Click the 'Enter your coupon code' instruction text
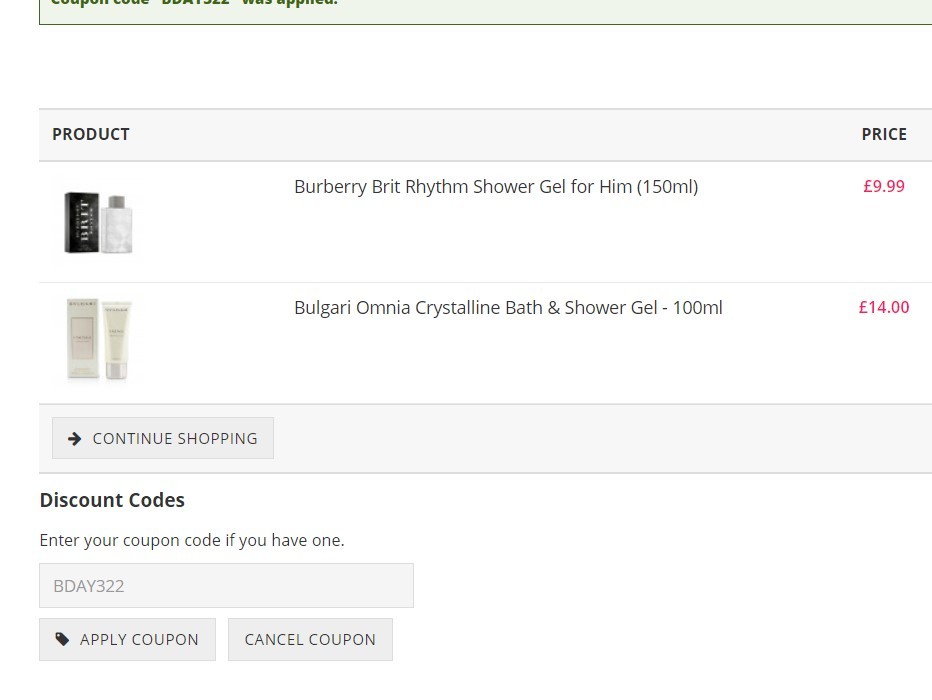This screenshot has height=700, width=932. tap(192, 540)
